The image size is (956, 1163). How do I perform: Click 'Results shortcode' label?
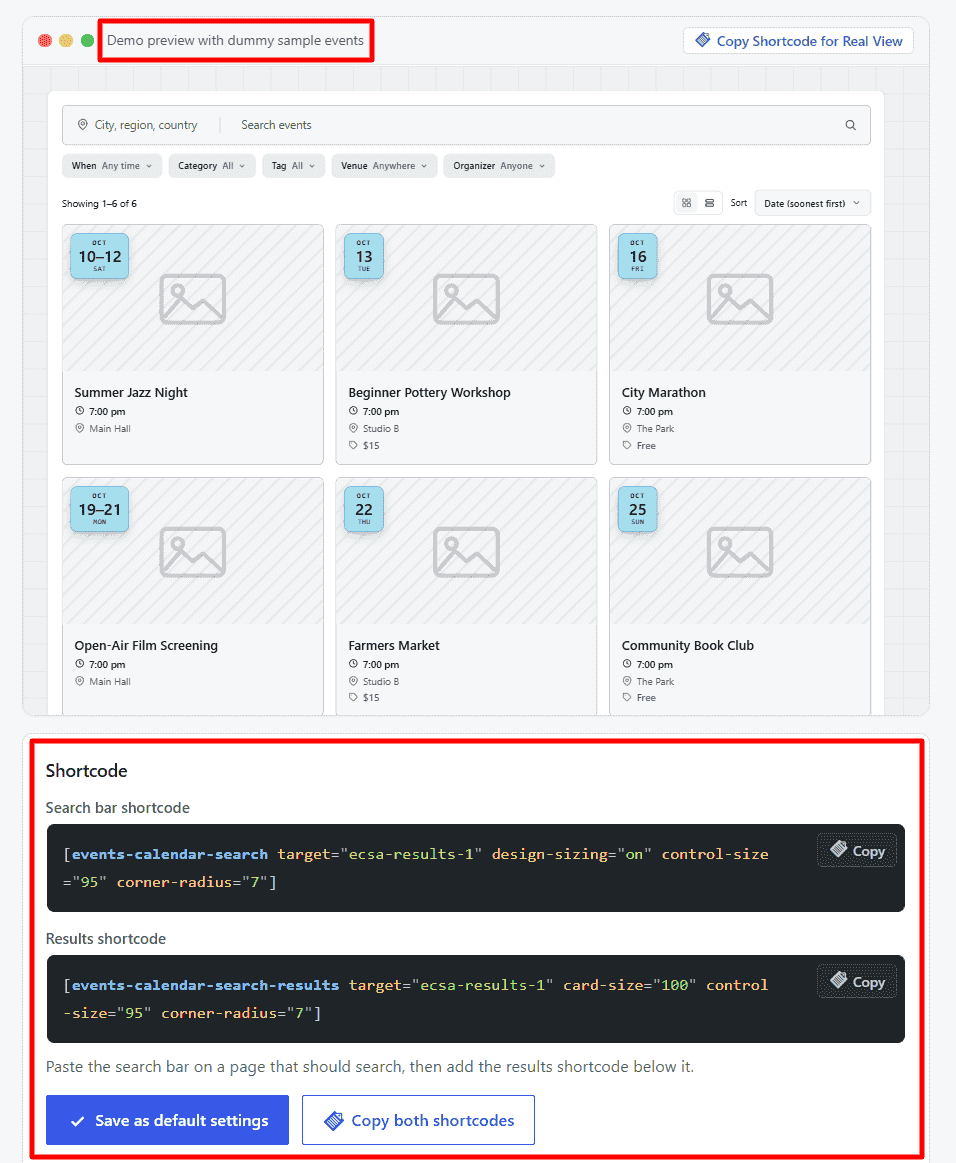coord(106,939)
